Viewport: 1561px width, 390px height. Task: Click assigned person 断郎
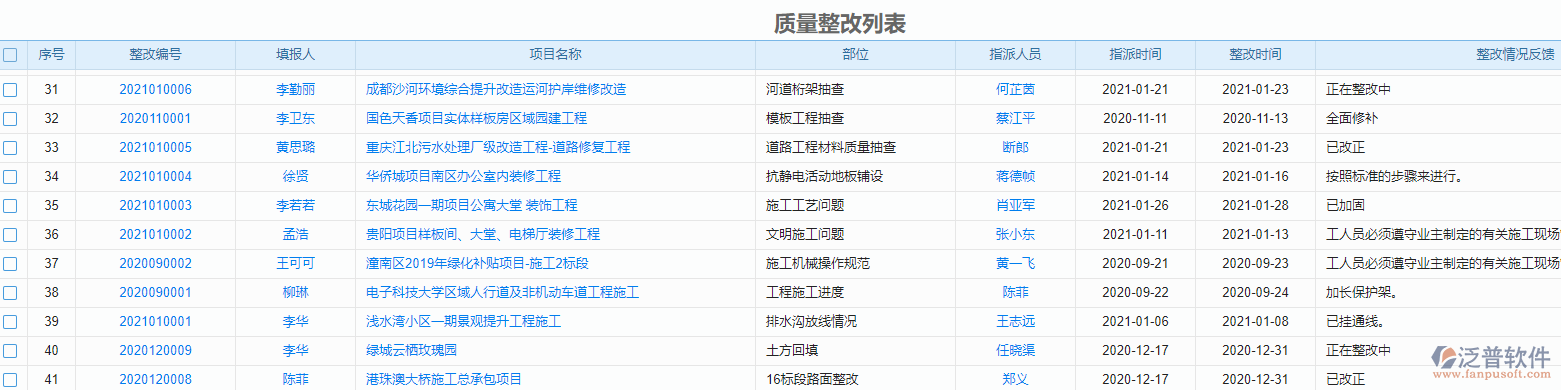(x=1015, y=148)
